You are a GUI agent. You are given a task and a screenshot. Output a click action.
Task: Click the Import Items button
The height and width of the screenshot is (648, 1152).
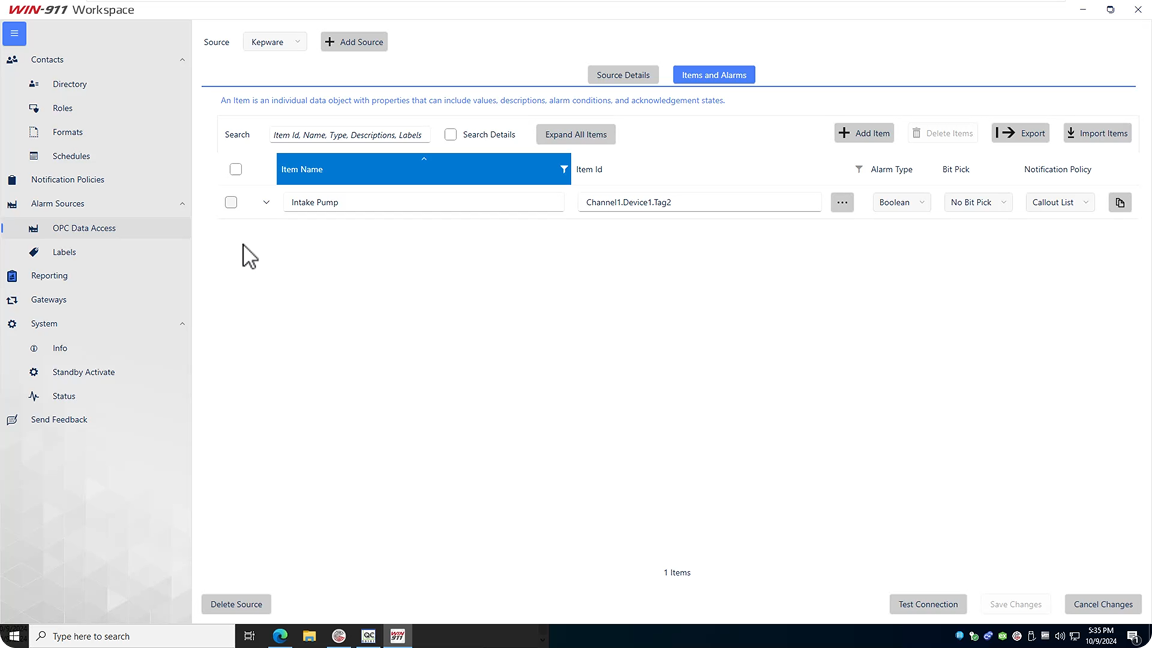1098,133
